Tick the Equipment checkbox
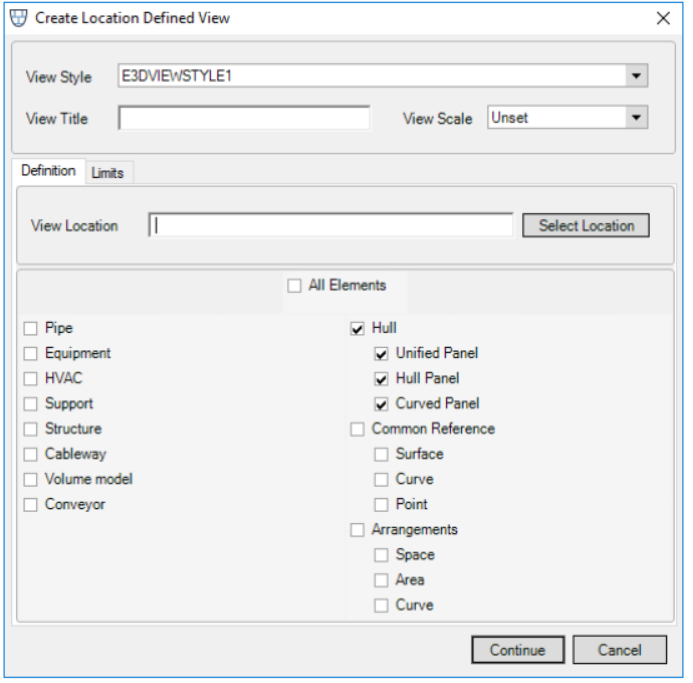The width and height of the screenshot is (693, 683). coord(31,353)
